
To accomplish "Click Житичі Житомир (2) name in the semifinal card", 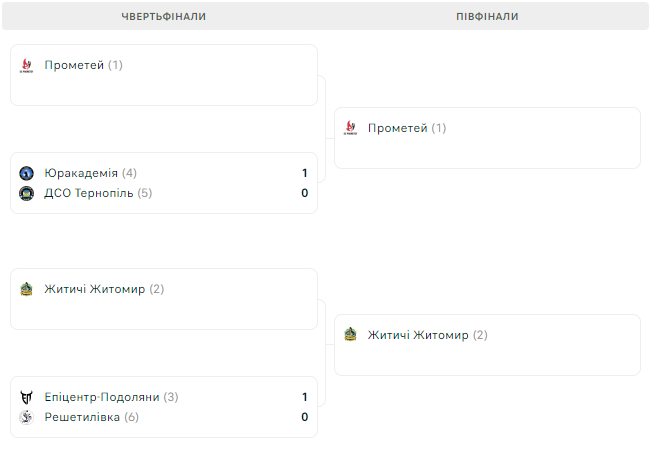I will tap(428, 335).
